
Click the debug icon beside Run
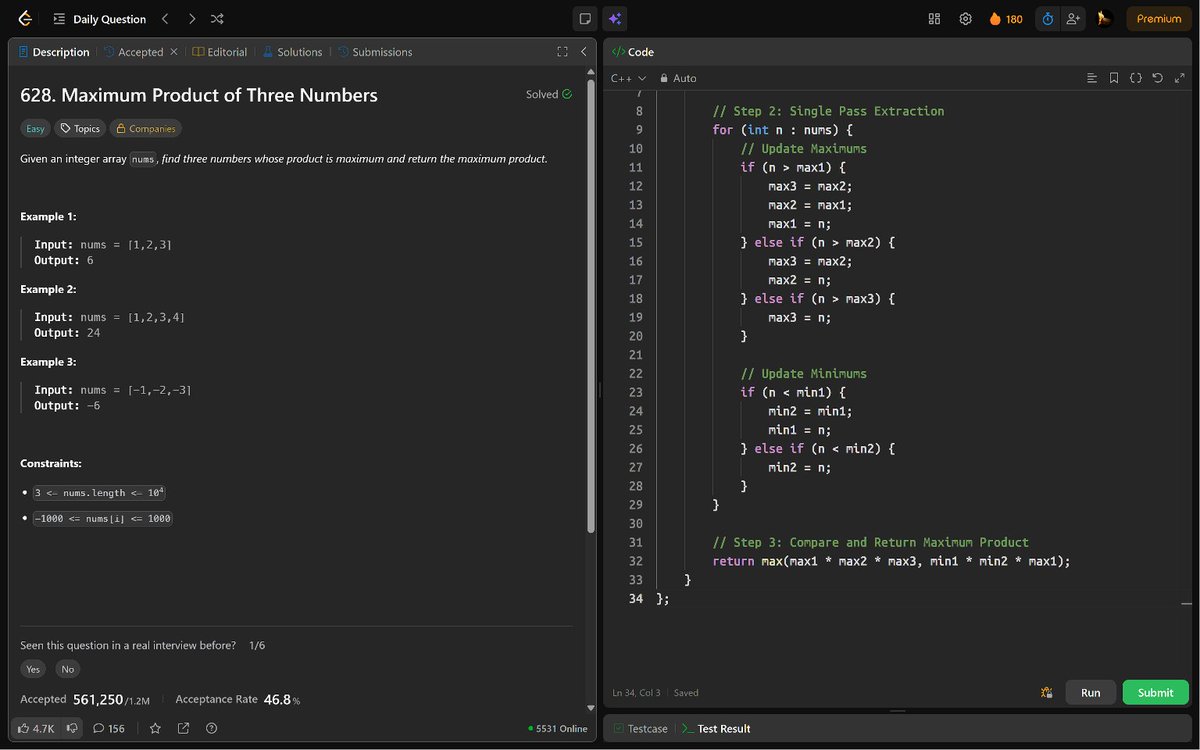[1046, 692]
